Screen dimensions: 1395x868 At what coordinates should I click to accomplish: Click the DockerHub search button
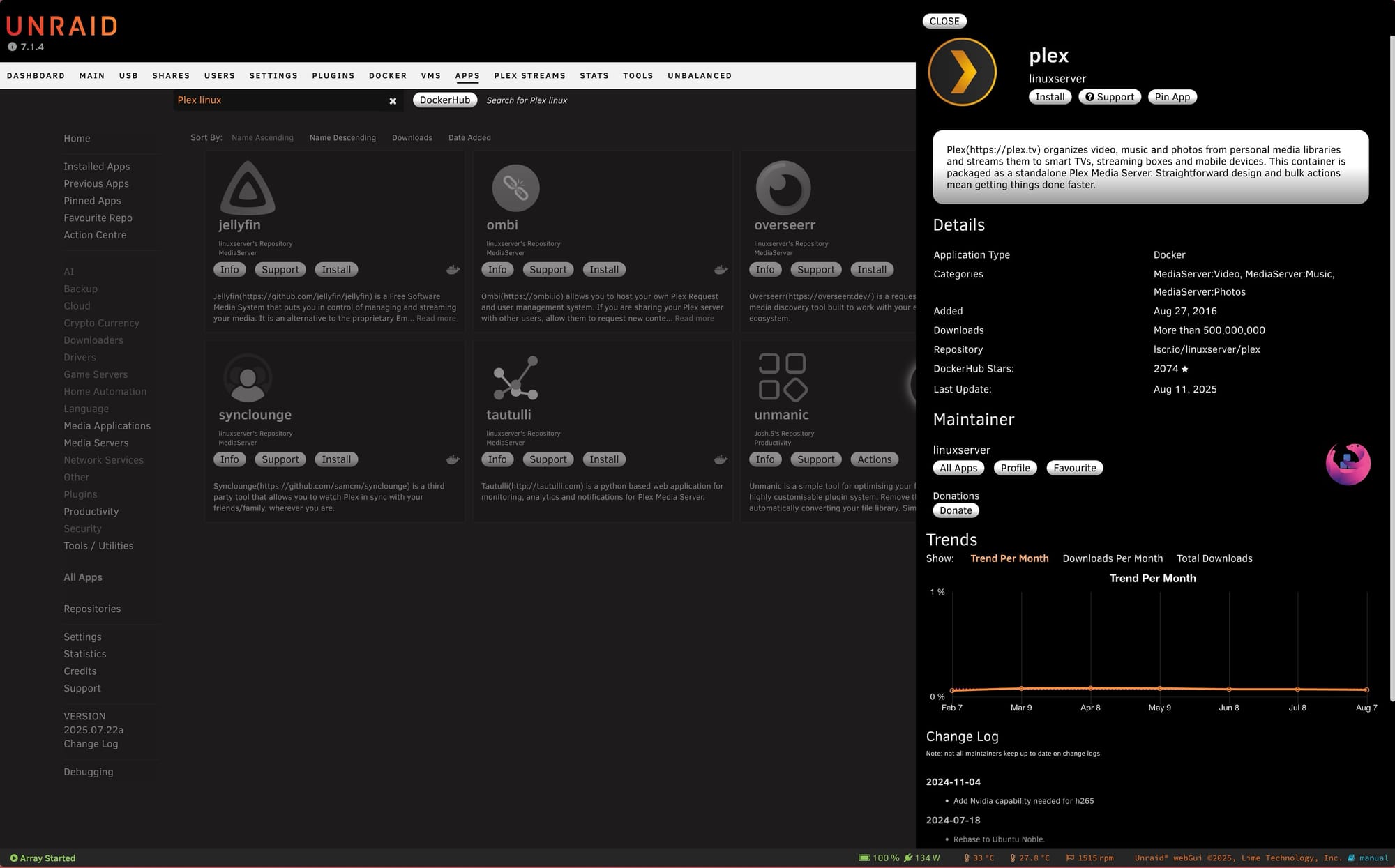pyautogui.click(x=445, y=100)
